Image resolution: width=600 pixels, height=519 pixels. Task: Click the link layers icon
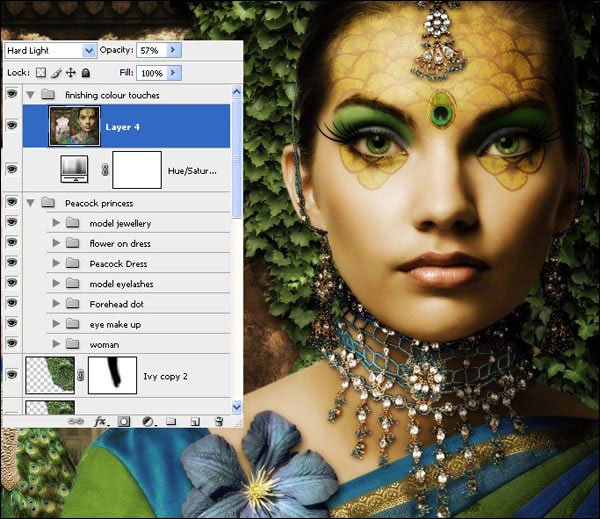point(75,421)
